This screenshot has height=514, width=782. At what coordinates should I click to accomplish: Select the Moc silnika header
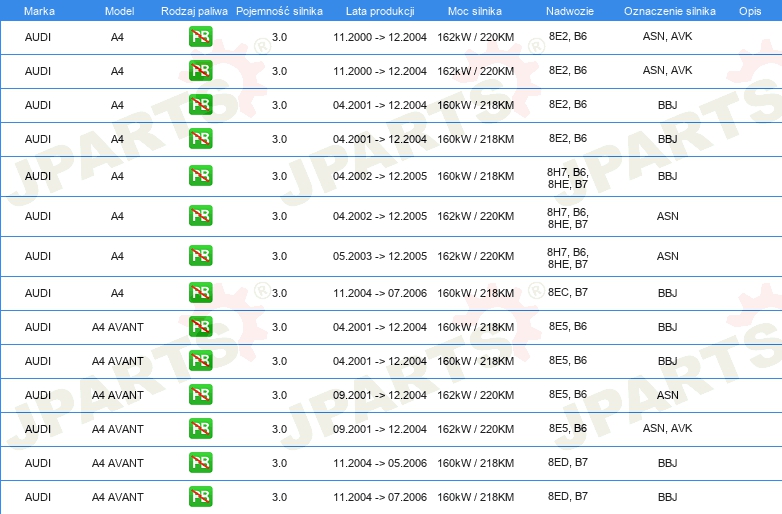point(475,11)
